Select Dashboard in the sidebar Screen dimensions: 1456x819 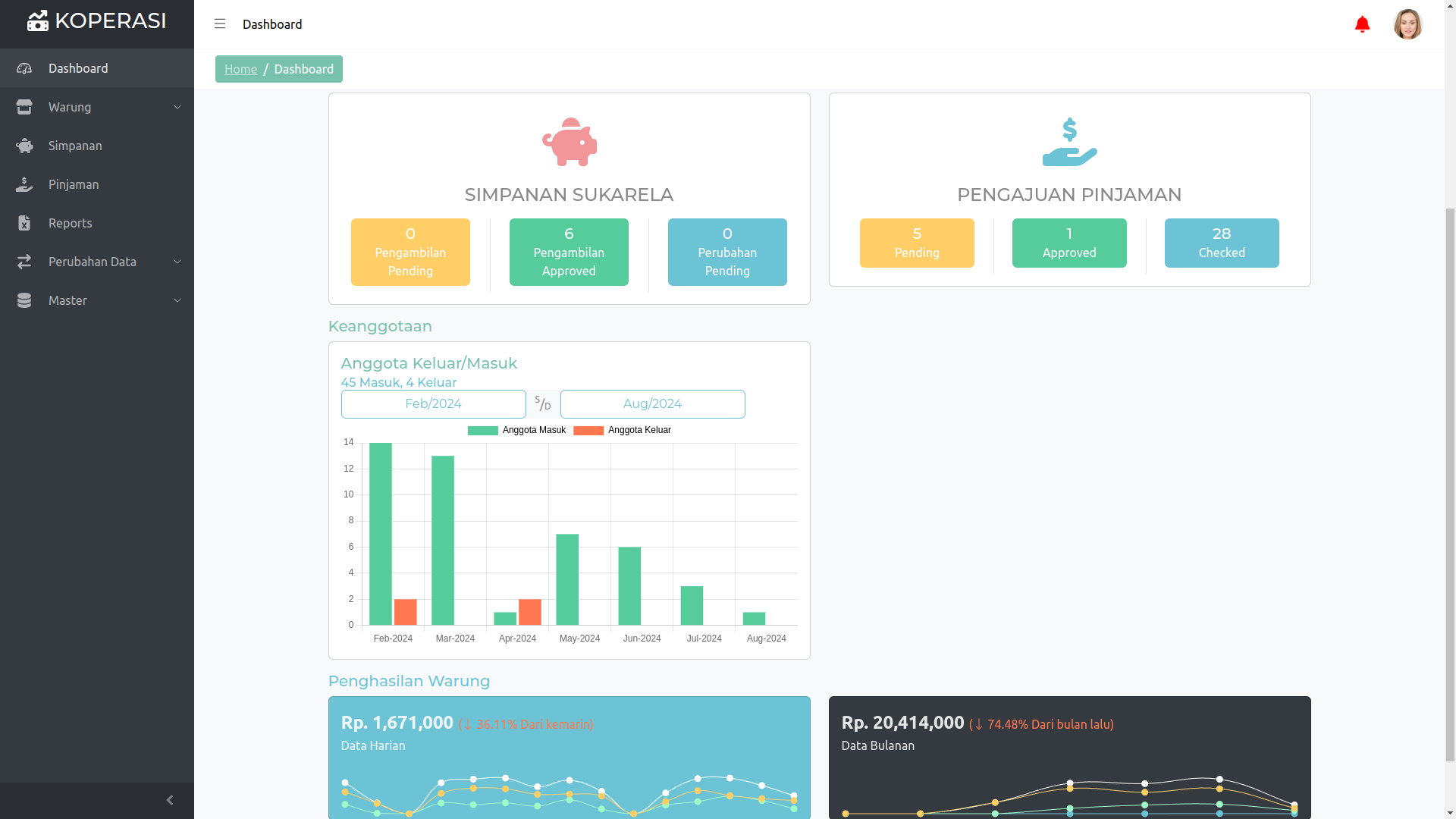click(x=78, y=68)
